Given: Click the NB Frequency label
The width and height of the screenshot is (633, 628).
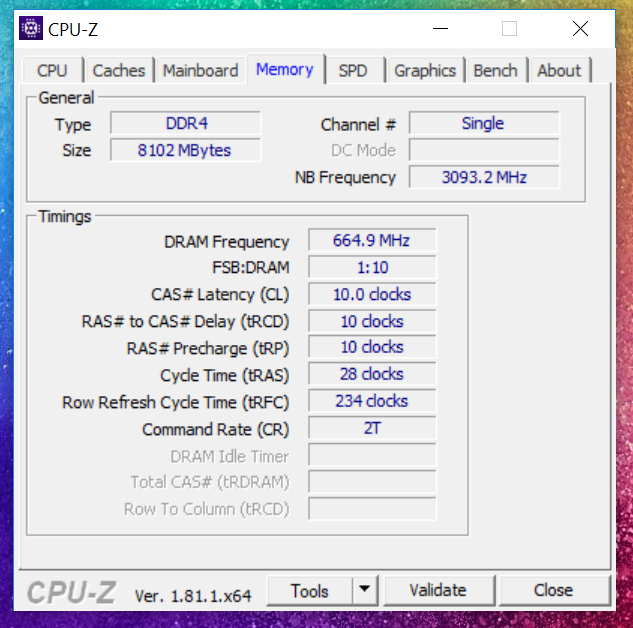Looking at the screenshot, I should coord(345,178).
